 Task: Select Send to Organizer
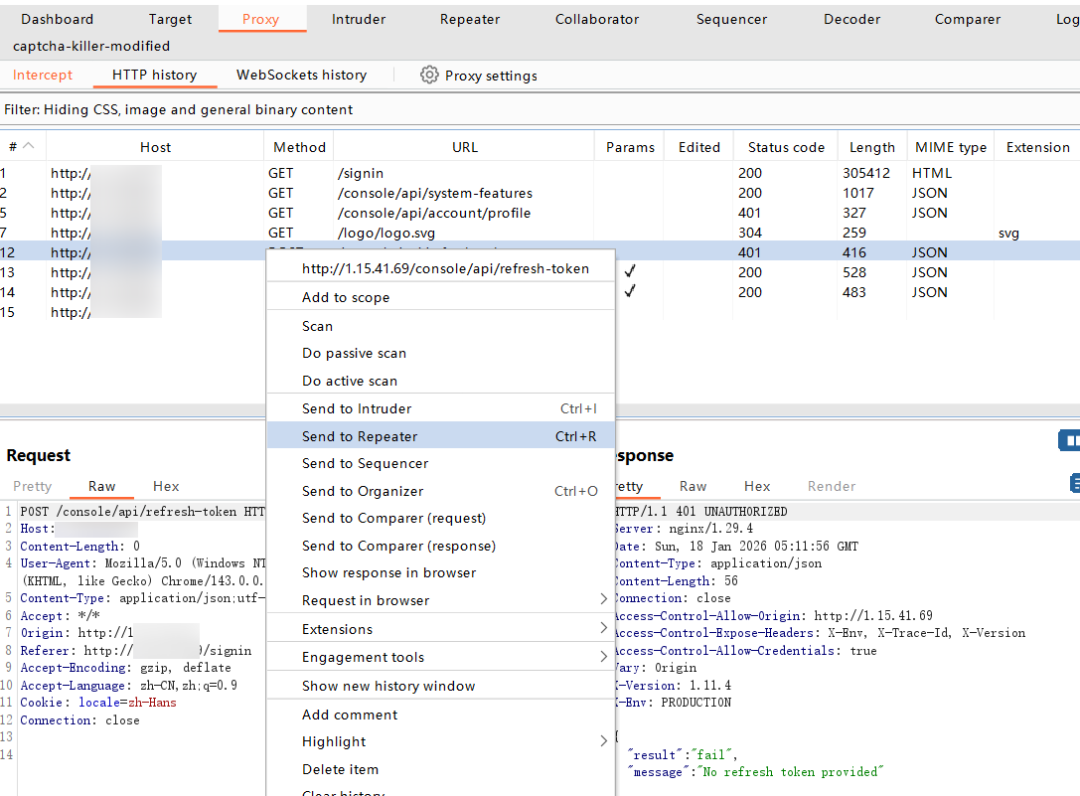click(441, 491)
